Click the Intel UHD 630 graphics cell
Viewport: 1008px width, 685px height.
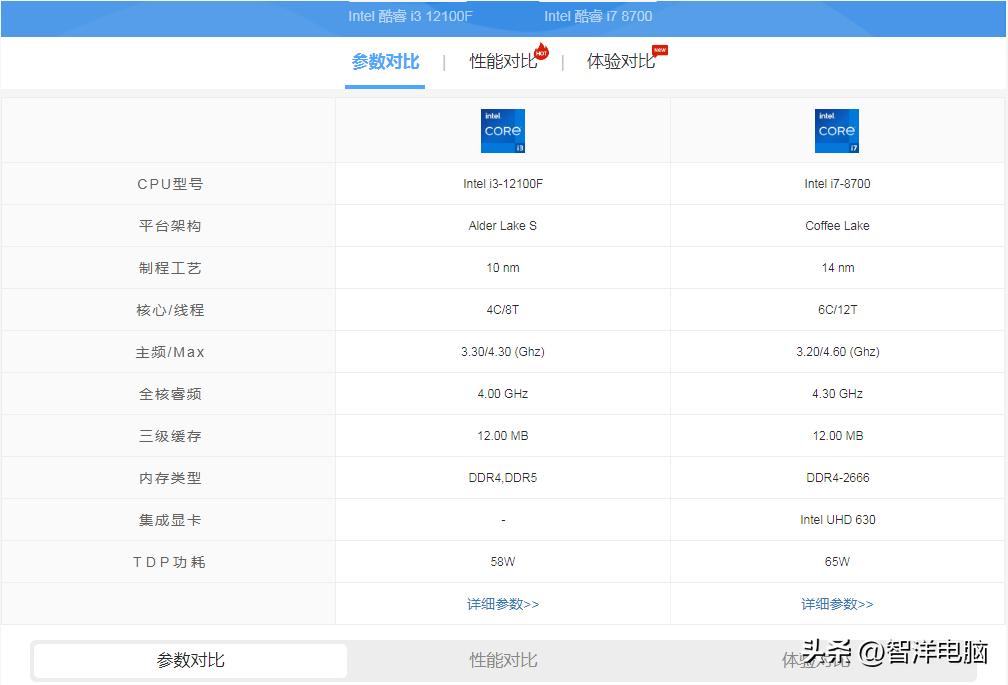click(836, 519)
